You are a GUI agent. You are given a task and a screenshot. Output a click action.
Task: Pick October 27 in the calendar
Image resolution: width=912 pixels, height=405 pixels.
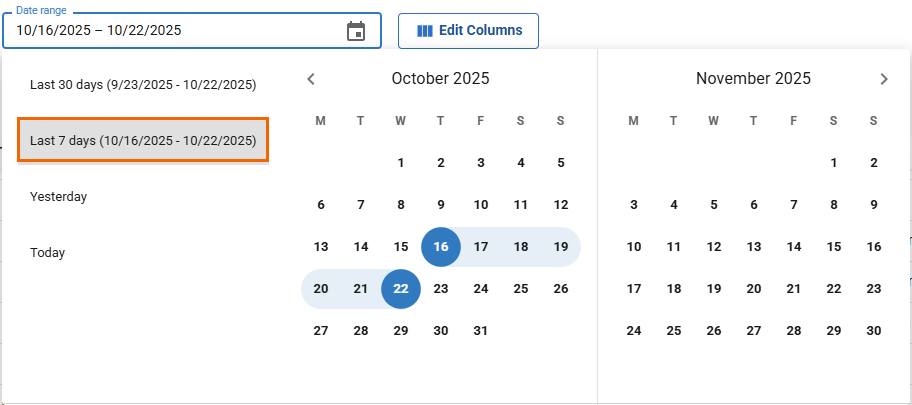click(321, 331)
